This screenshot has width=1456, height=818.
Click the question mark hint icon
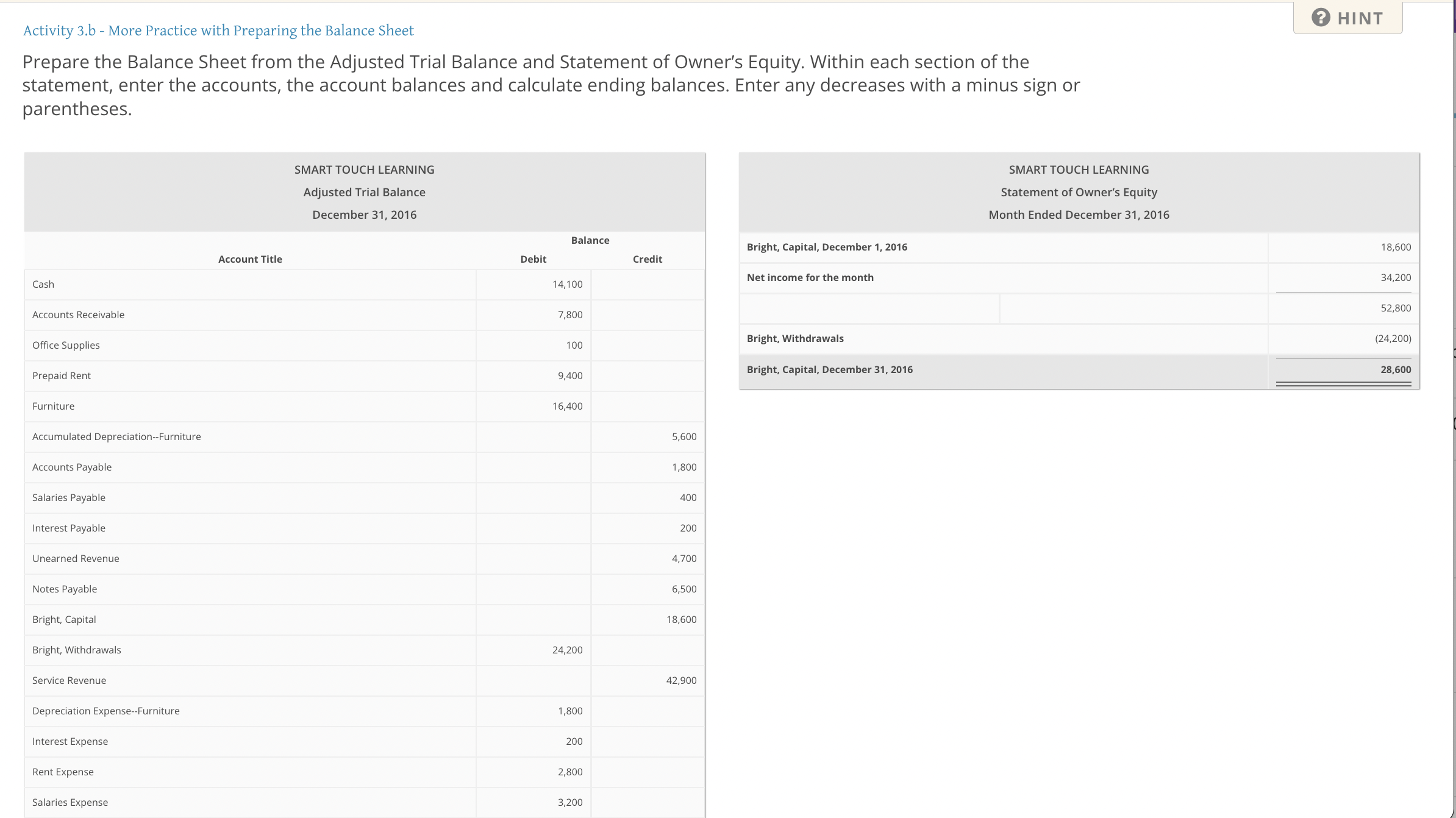click(x=1321, y=18)
